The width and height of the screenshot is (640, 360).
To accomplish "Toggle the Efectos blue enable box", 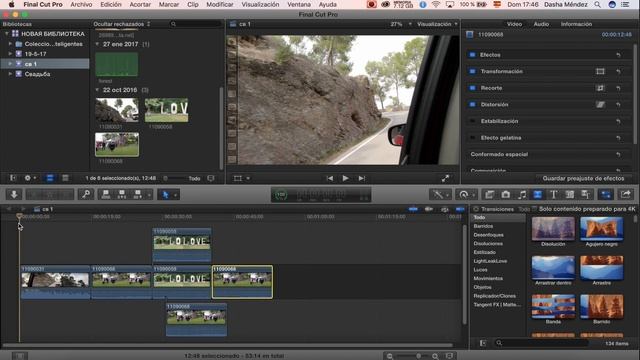I will pyautogui.click(x=472, y=55).
